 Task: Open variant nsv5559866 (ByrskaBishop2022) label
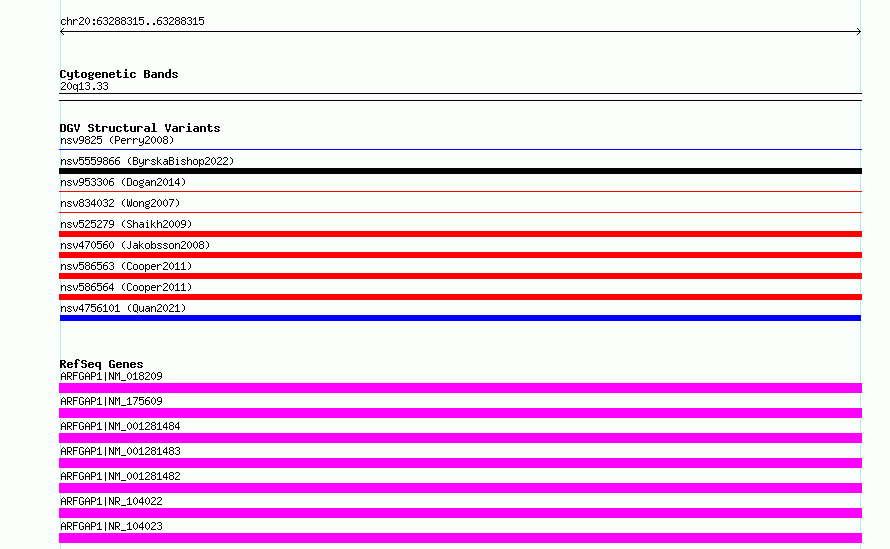[x=147, y=161]
